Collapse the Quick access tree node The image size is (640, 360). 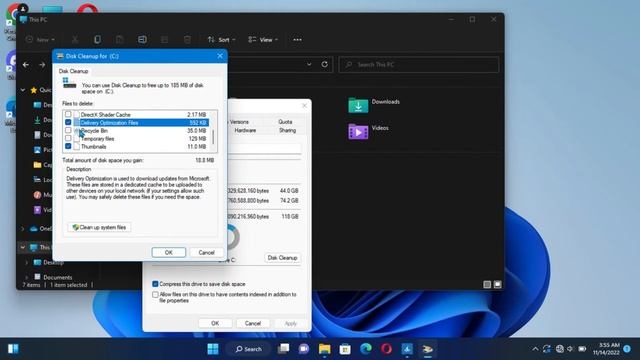pyautogui.click(x=23, y=90)
